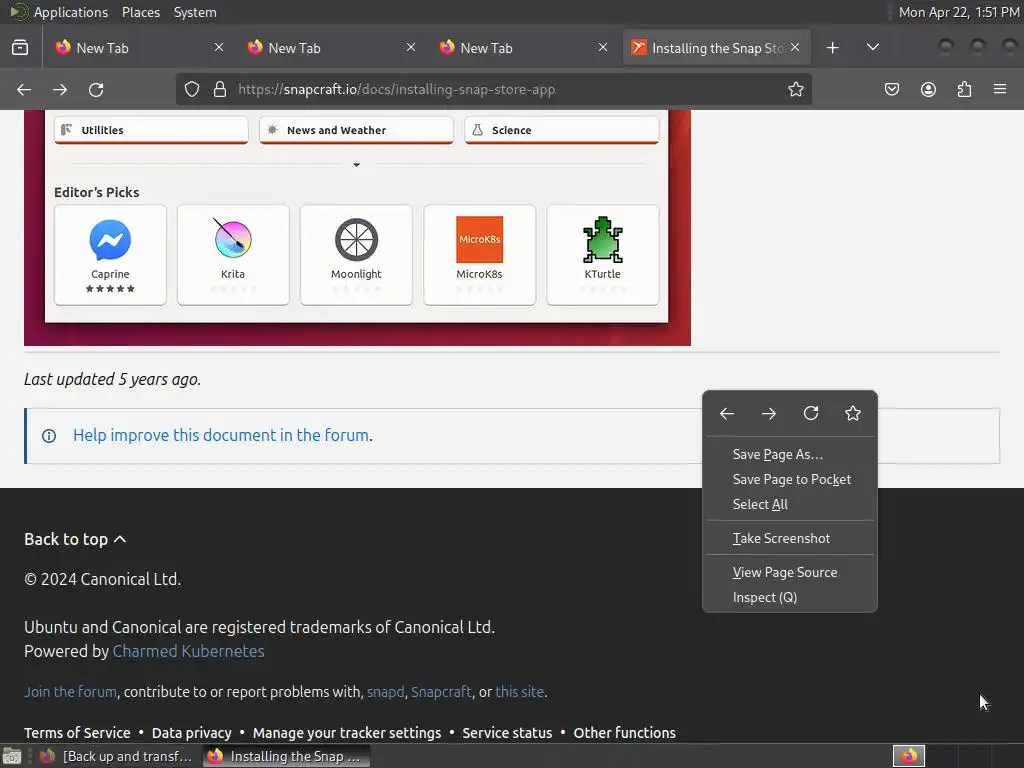This screenshot has height=768, width=1024.
Task: Close the second New Tab
Action: pyautogui.click(x=411, y=47)
